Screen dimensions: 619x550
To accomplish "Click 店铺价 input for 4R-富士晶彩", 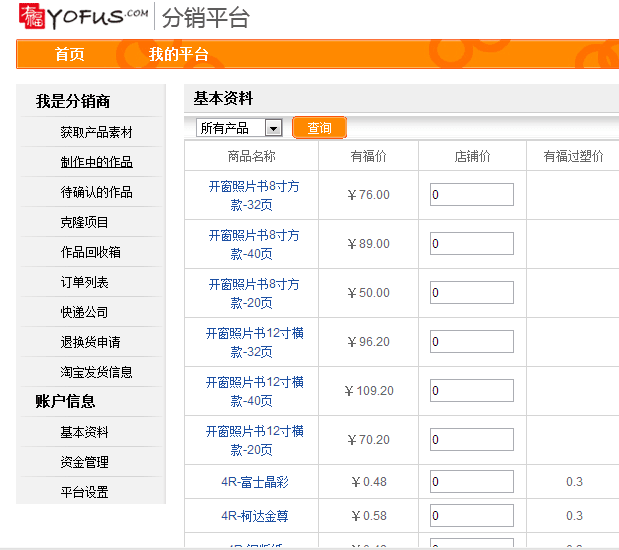I will pos(471,482).
